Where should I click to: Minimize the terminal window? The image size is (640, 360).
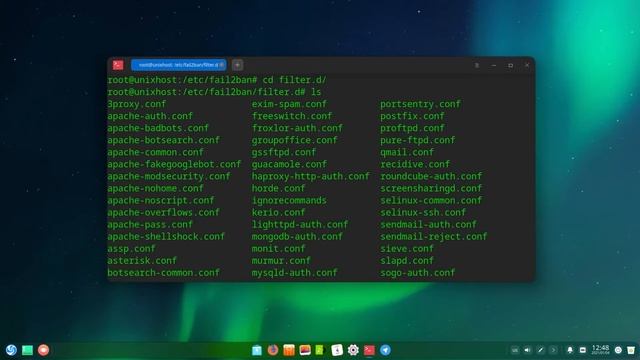pos(493,65)
